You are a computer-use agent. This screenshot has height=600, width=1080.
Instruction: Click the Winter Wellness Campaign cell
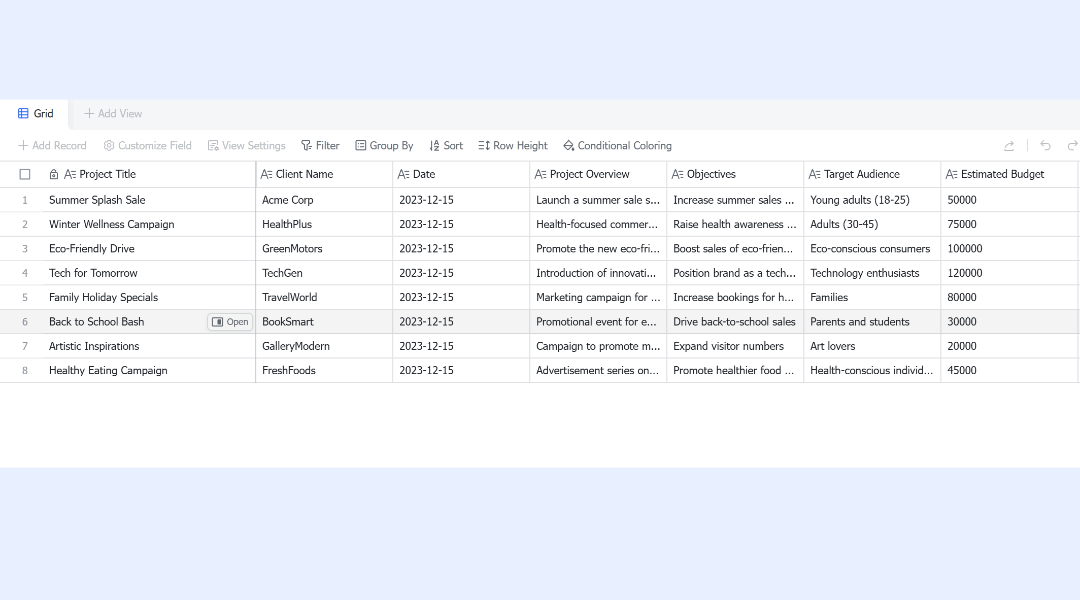point(149,224)
